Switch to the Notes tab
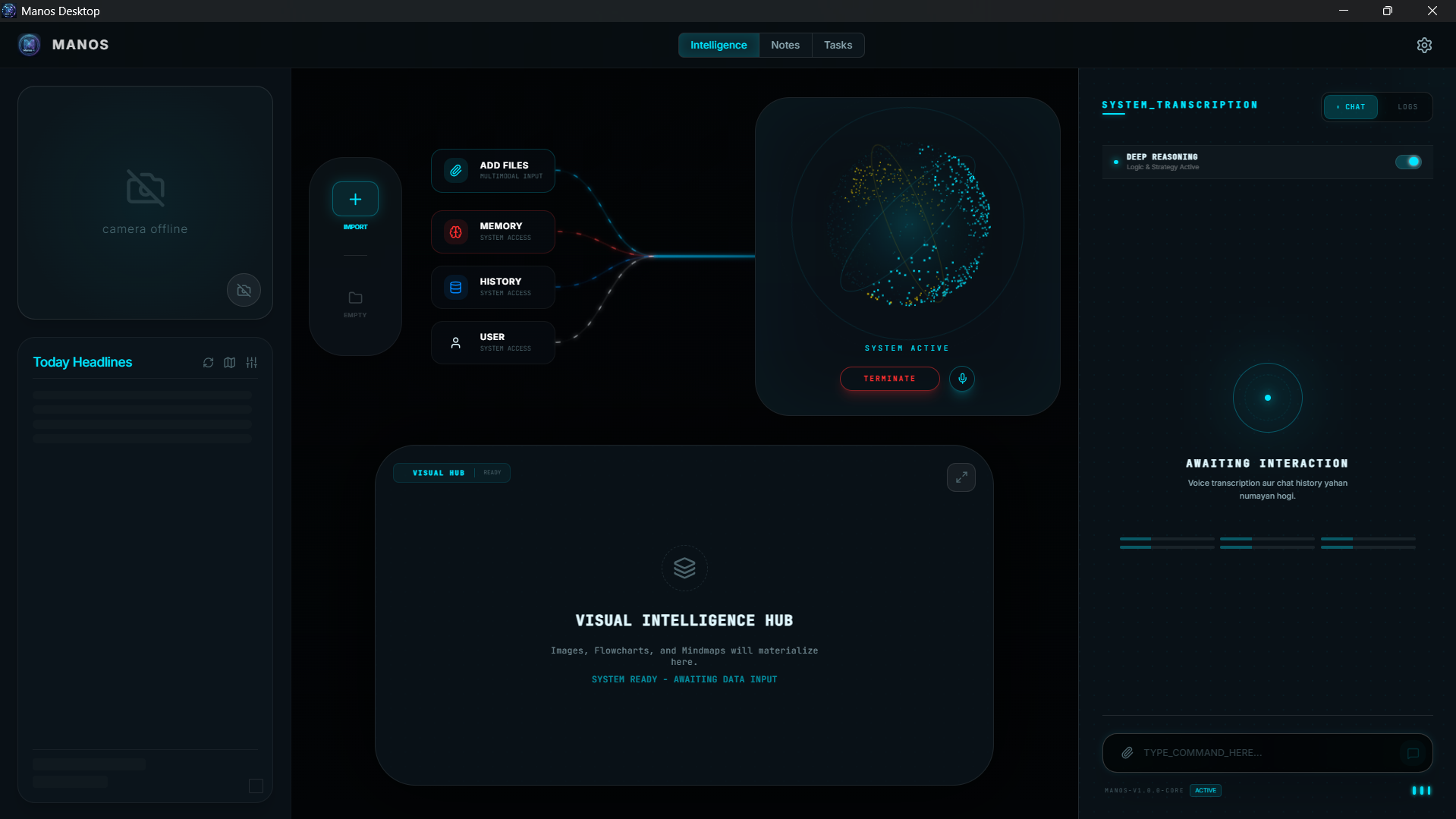This screenshot has height=819, width=1456. (x=785, y=45)
